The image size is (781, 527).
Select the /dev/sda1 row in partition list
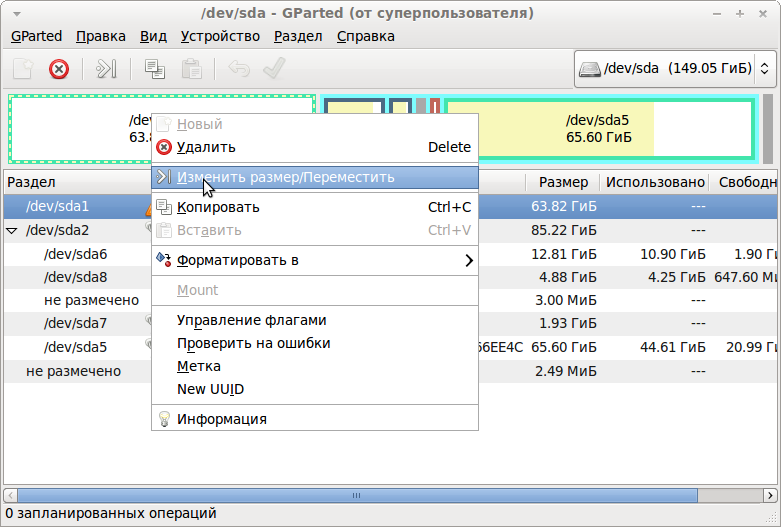coord(390,206)
